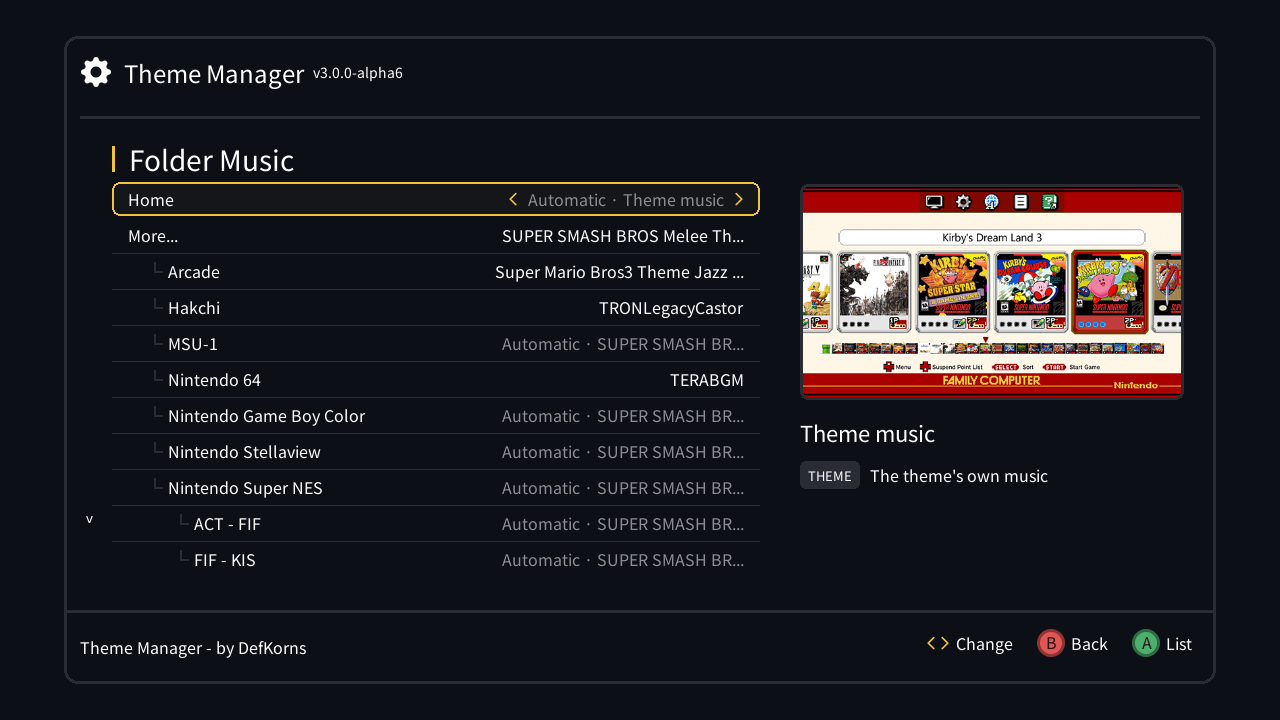This screenshot has width=1280, height=720.
Task: Click TERABGM music value
Action: 707,380
